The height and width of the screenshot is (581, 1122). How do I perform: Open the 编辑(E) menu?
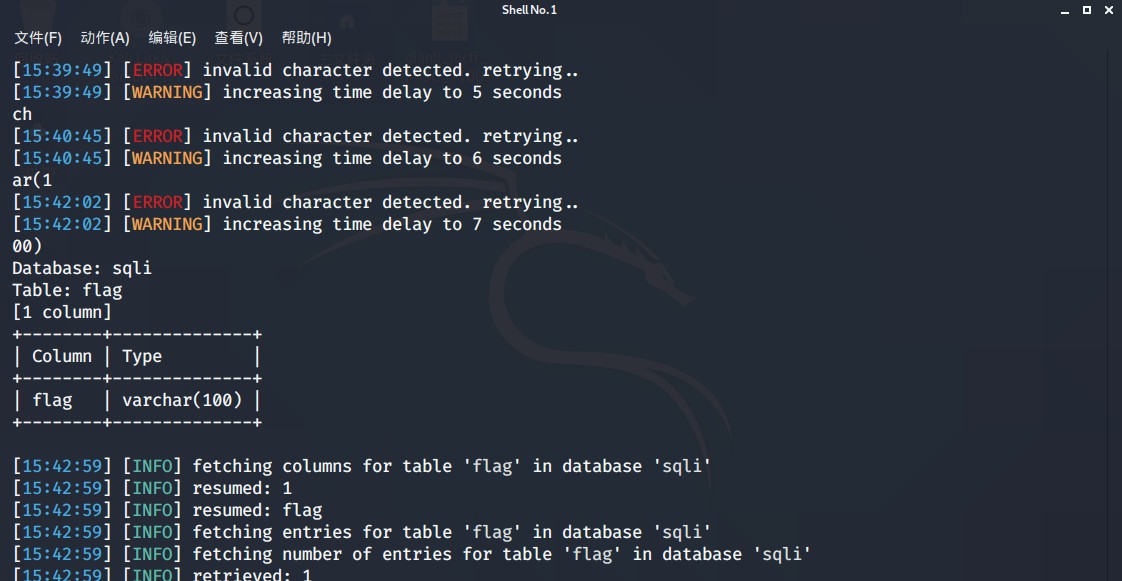click(x=171, y=38)
